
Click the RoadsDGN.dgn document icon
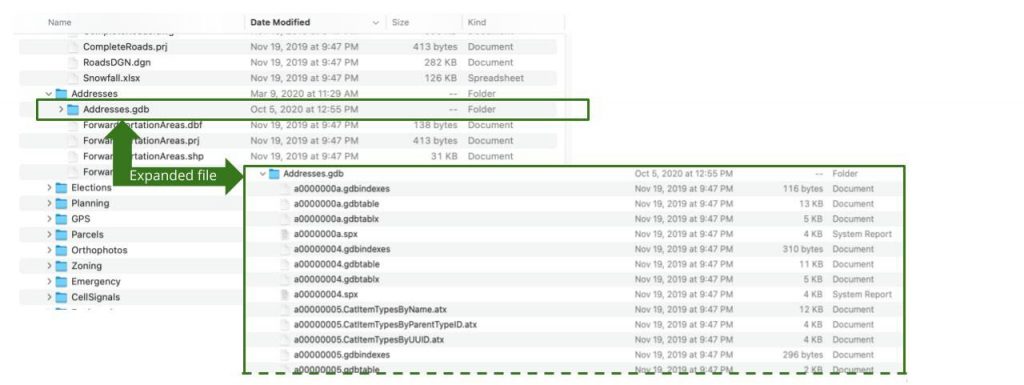(x=73, y=63)
